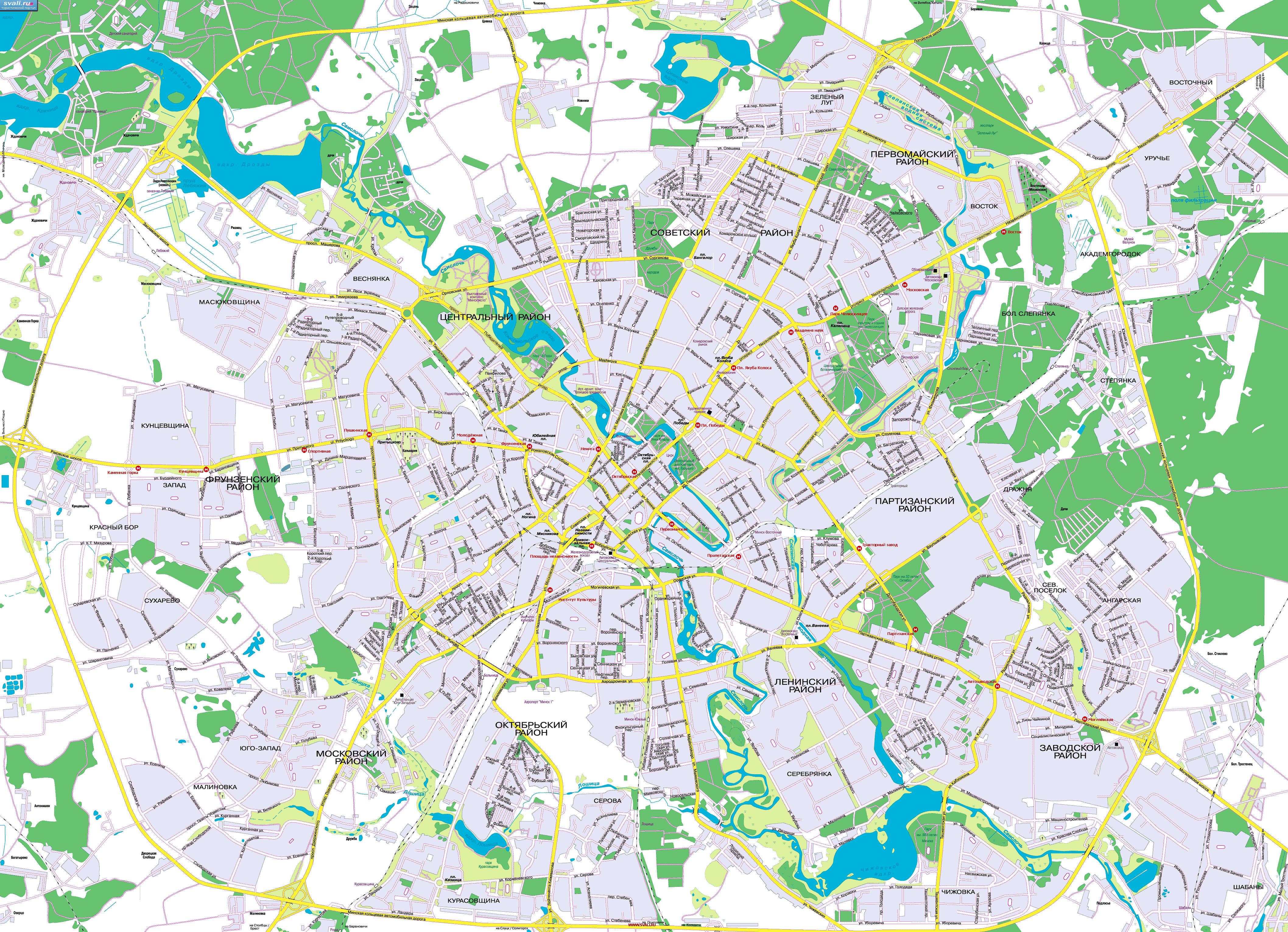The width and height of the screenshot is (1288, 932).
Task: Click the Молодёжная metro station icon
Action: pyautogui.click(x=473, y=440)
